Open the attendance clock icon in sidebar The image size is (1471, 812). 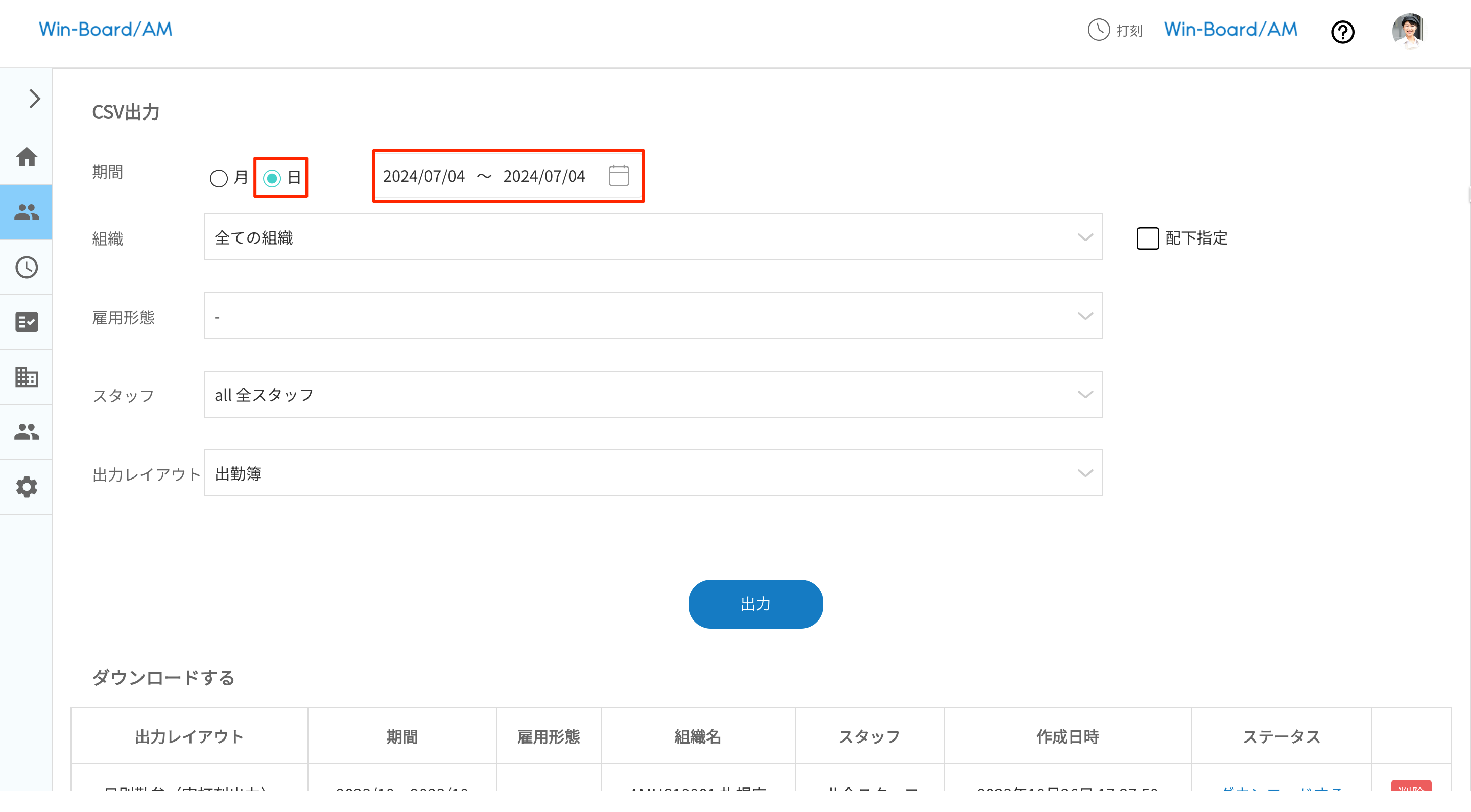tap(26, 267)
